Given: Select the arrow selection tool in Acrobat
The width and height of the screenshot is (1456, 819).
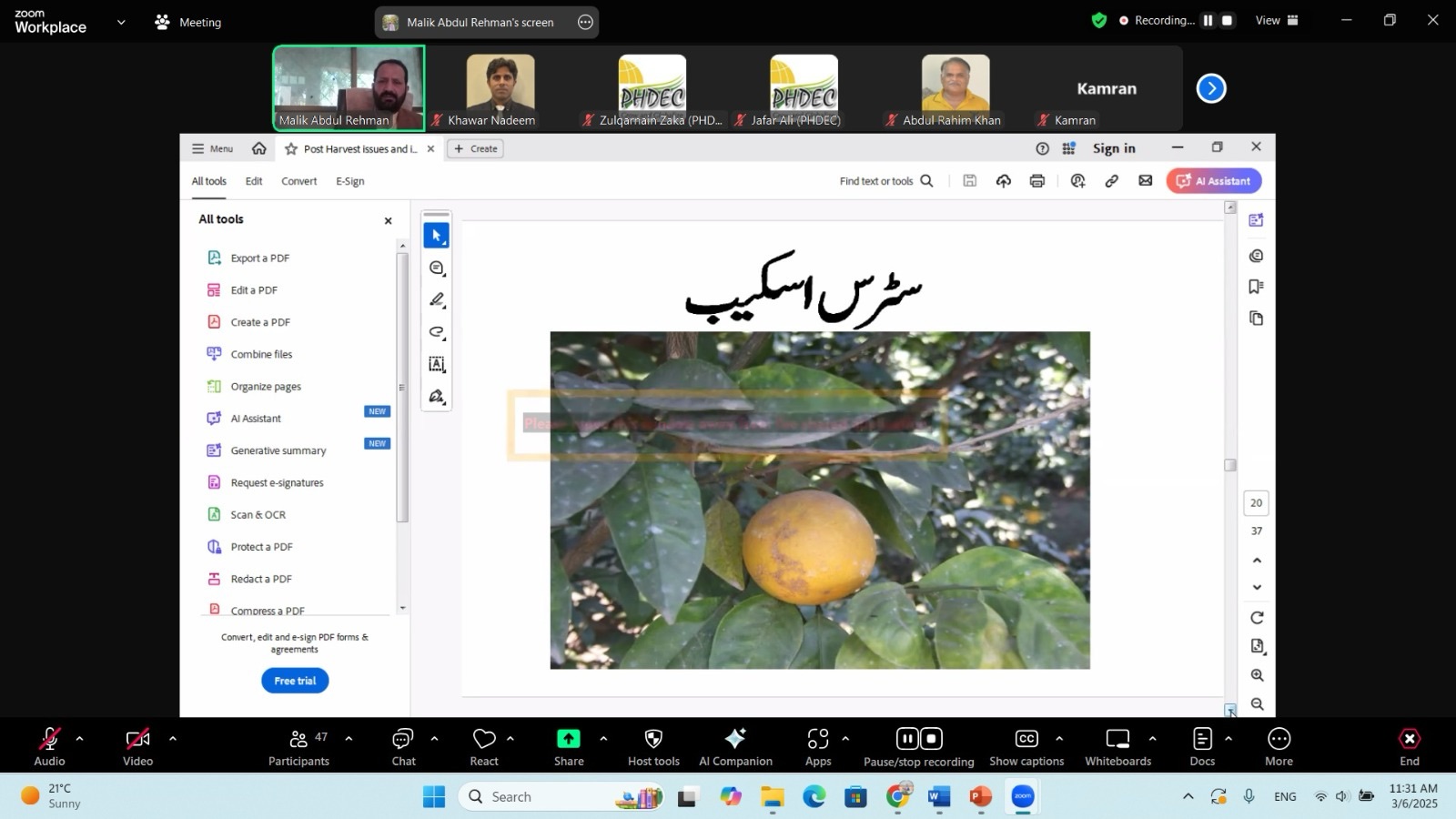Looking at the screenshot, I should point(436,236).
